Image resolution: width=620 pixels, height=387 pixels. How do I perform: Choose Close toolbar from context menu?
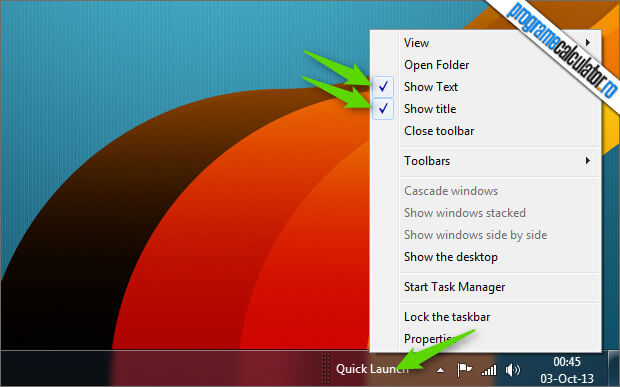pyautogui.click(x=439, y=131)
